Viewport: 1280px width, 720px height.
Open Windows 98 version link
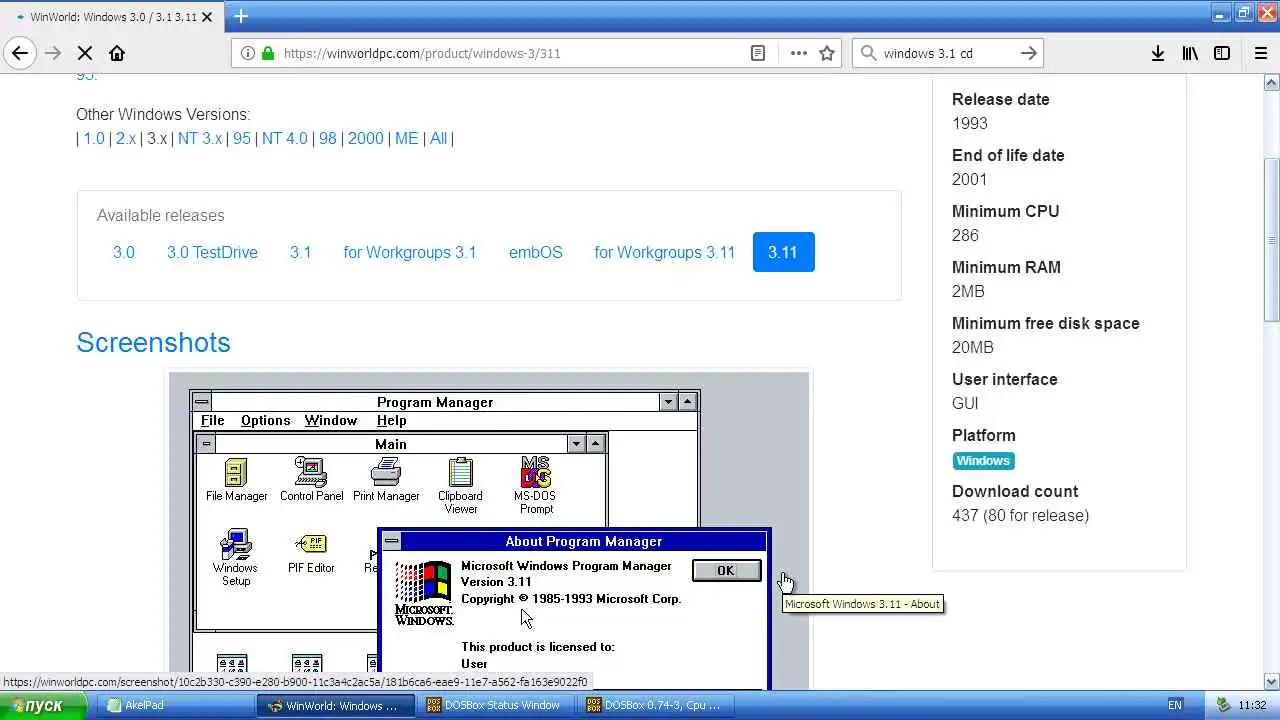coord(328,138)
